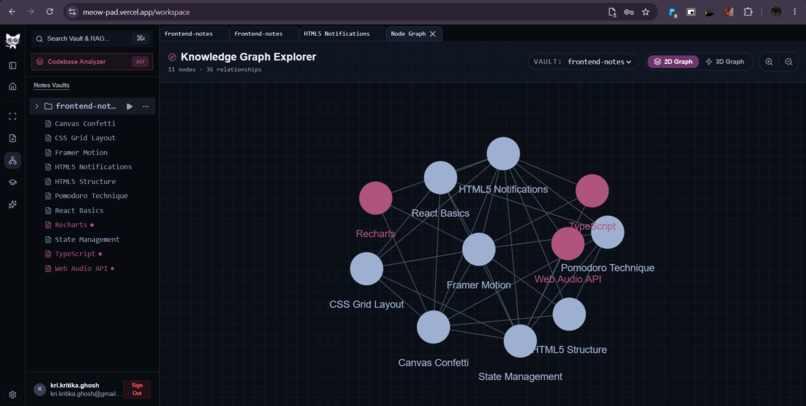Open the more options menu of frontend-notes vault
This screenshot has width=806, height=406.
coord(145,106)
